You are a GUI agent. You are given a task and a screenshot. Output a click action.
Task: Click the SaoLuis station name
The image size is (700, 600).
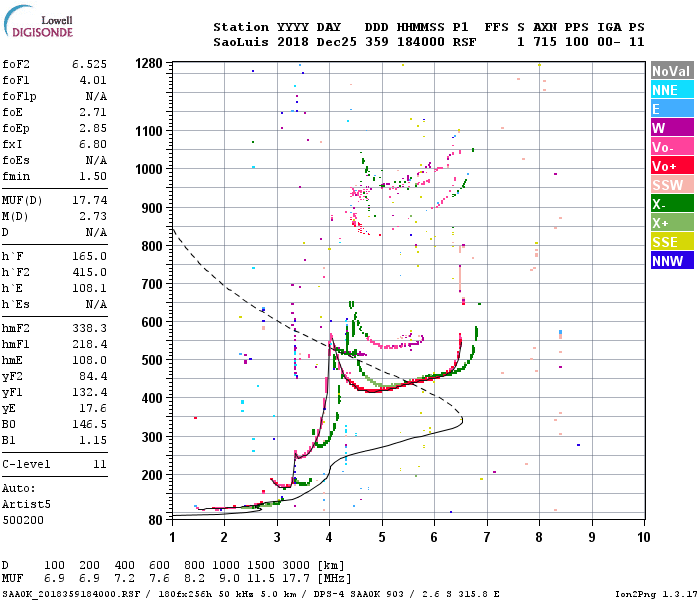241,42
